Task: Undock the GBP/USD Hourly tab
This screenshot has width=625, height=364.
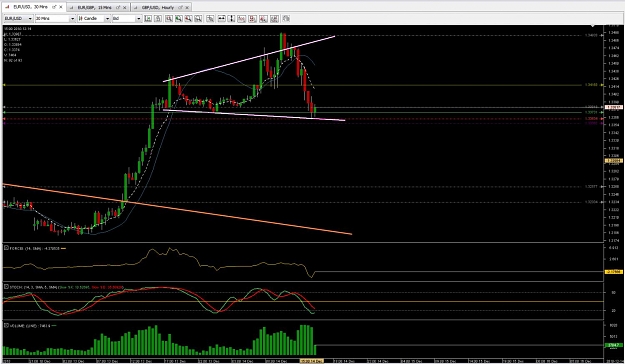Action: [x=180, y=7]
